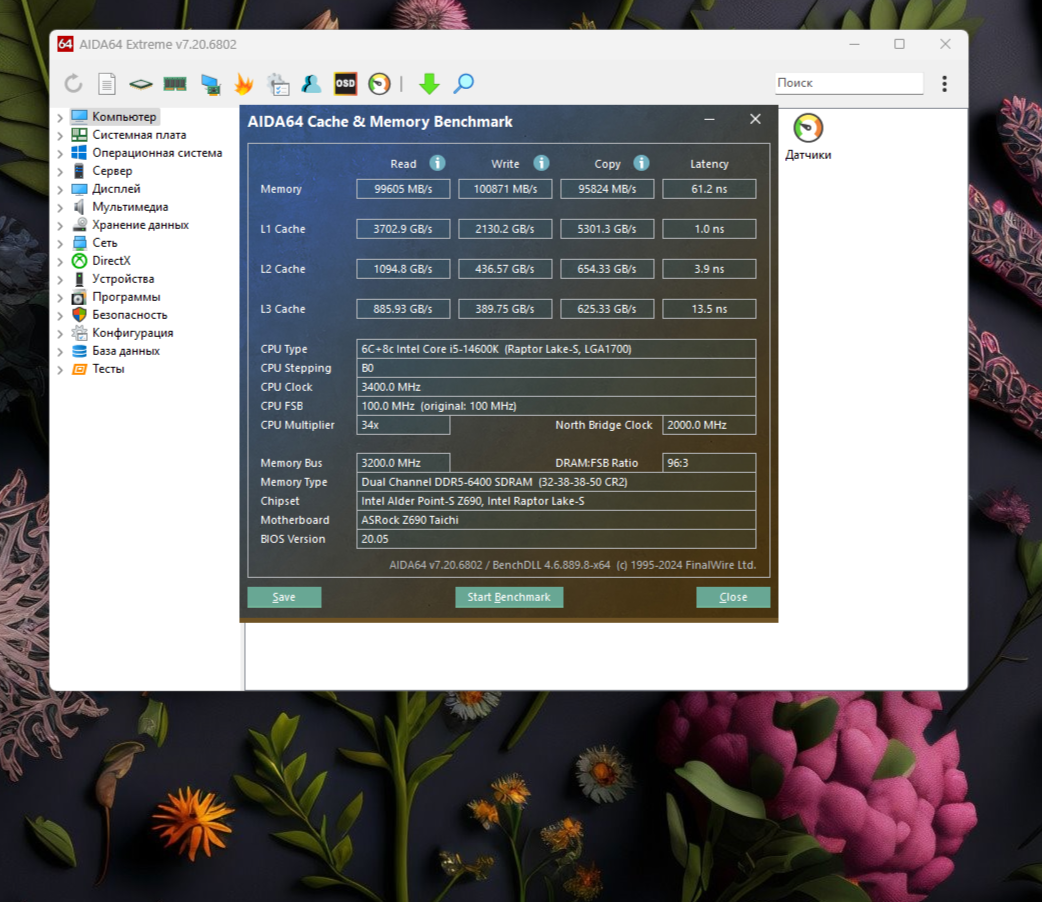Click the Save button

point(284,597)
